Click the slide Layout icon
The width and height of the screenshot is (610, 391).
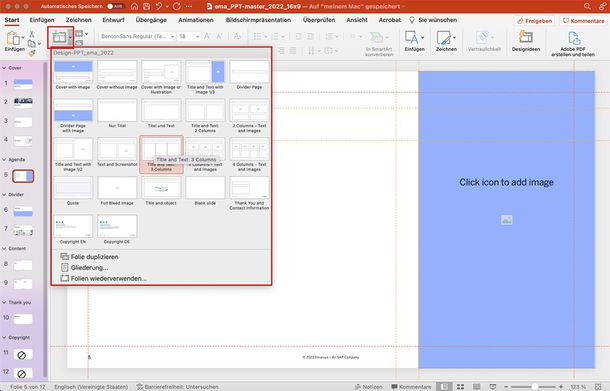(x=79, y=34)
